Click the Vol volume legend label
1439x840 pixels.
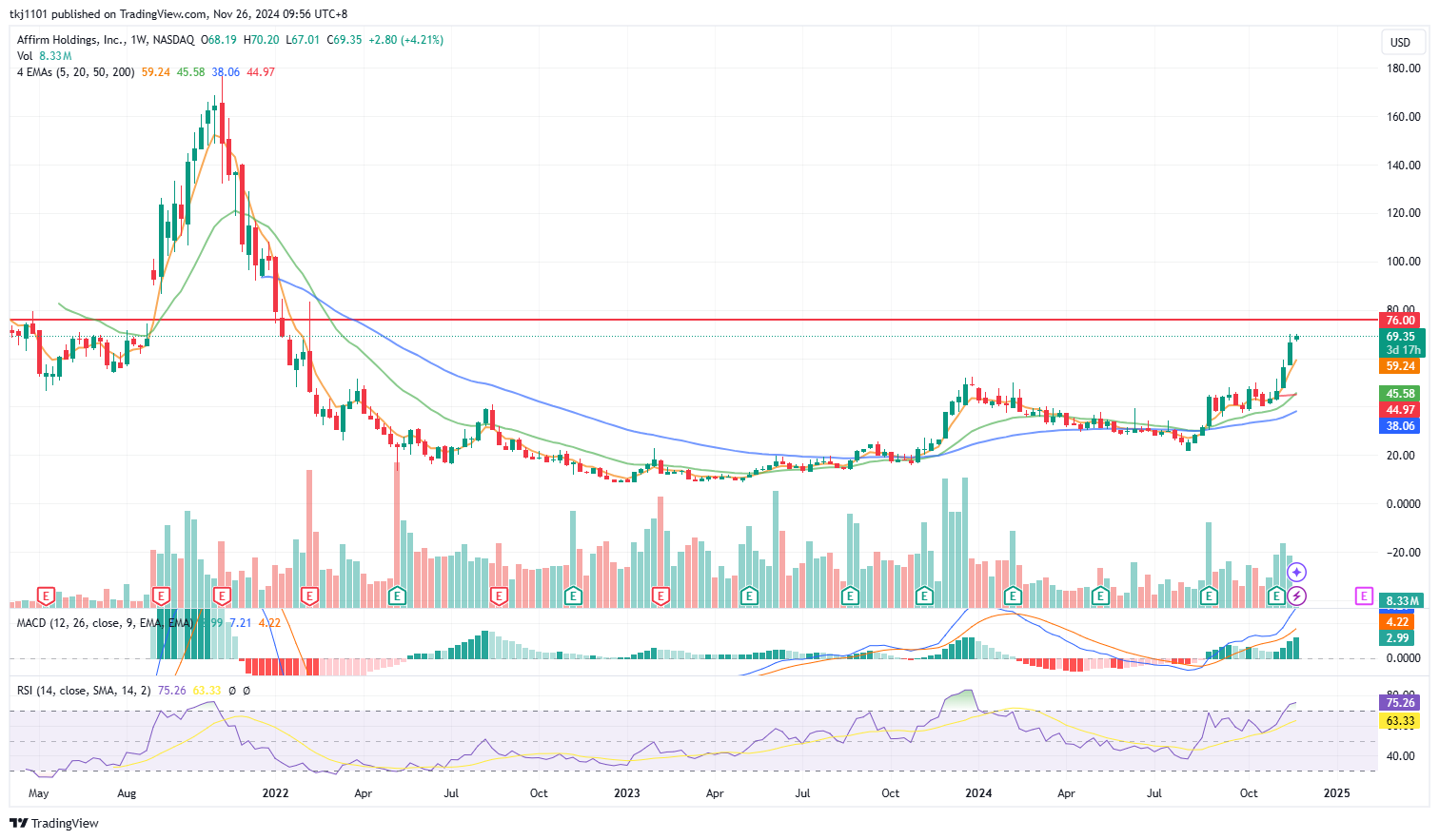pos(25,56)
